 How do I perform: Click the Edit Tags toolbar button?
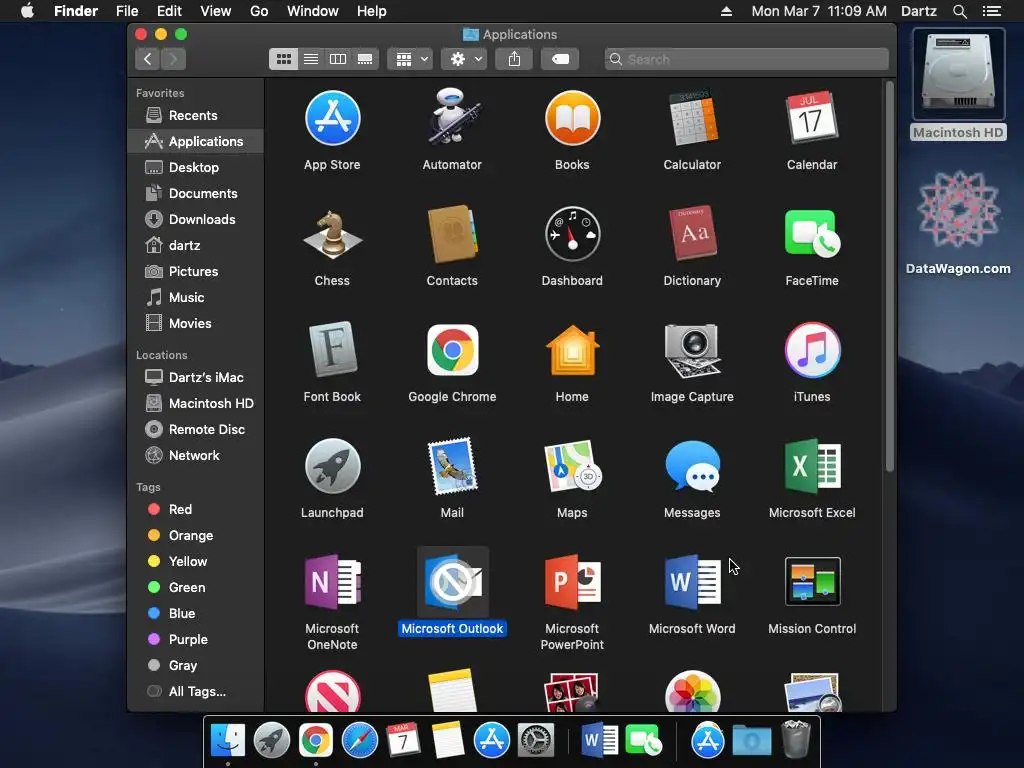[560, 59]
